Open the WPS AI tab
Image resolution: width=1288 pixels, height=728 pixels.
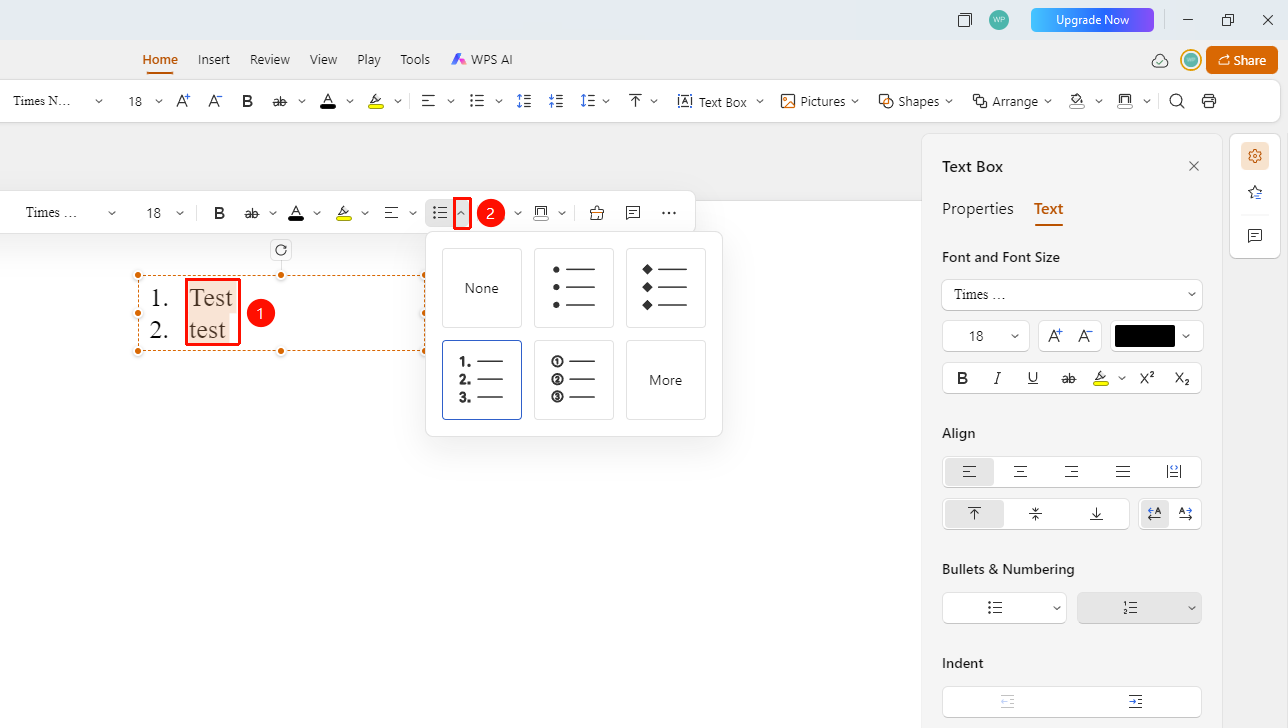(481, 60)
